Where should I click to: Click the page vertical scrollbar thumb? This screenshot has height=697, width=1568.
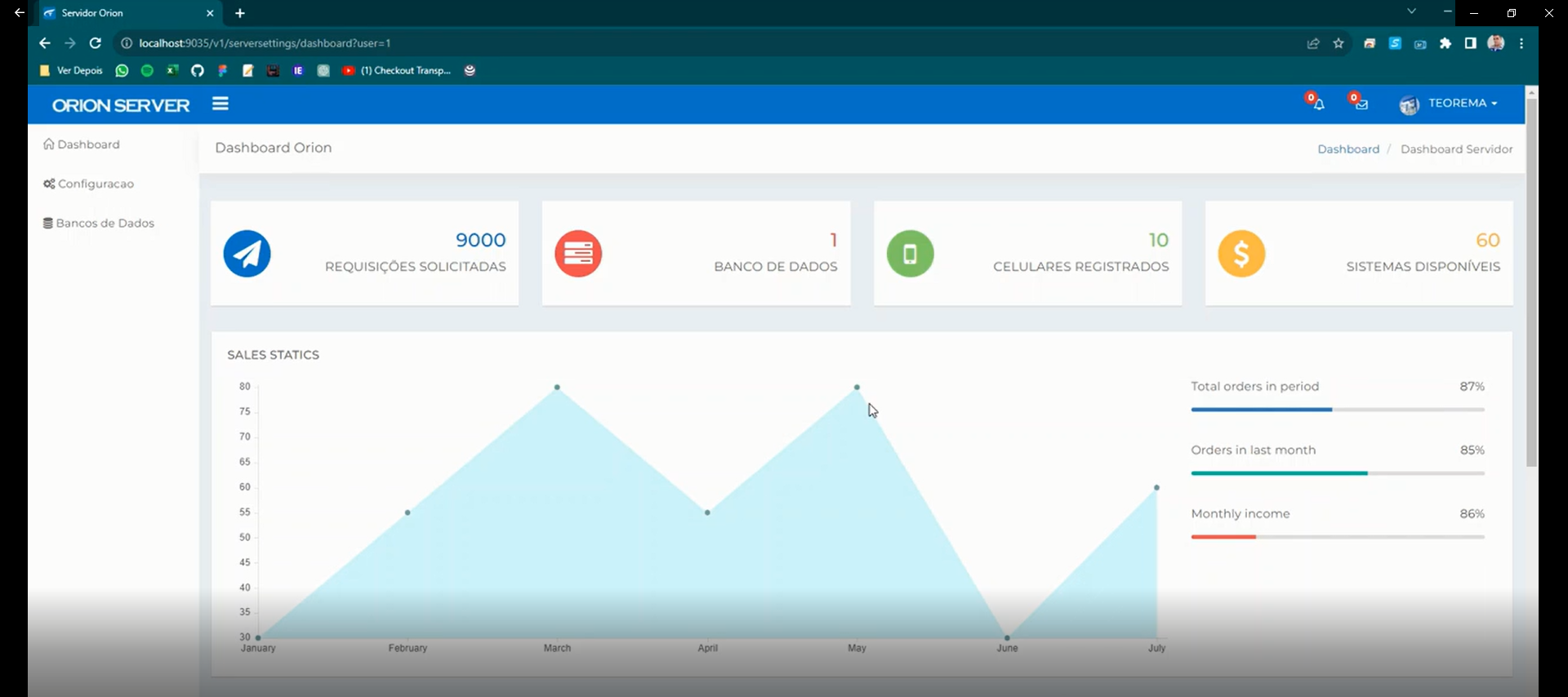pos(1531,283)
